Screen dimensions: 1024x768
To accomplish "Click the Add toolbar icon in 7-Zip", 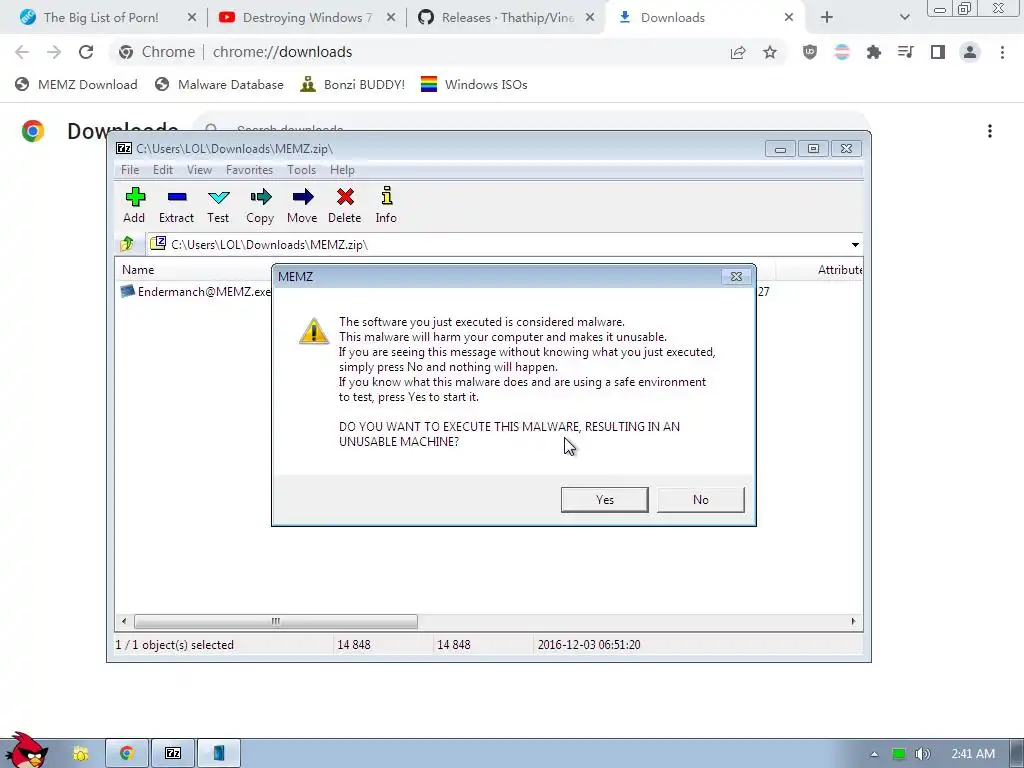I will 135,205.
